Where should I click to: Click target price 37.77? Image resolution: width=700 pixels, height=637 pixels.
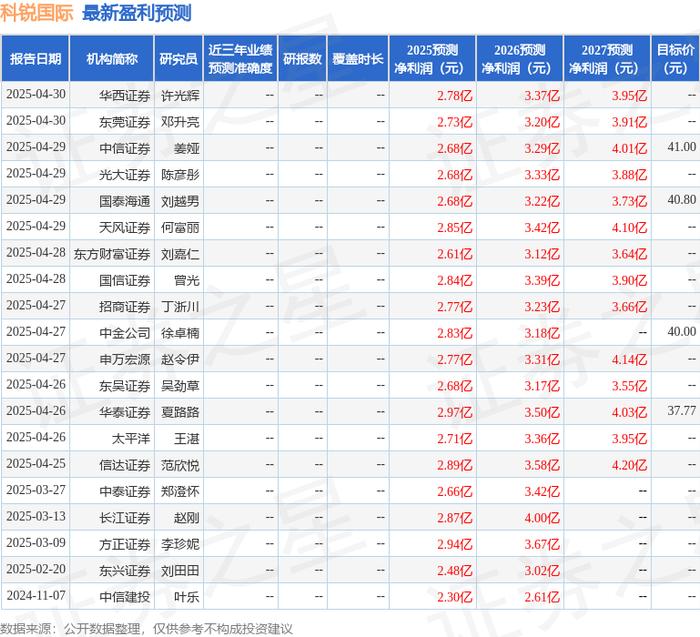coord(682,411)
